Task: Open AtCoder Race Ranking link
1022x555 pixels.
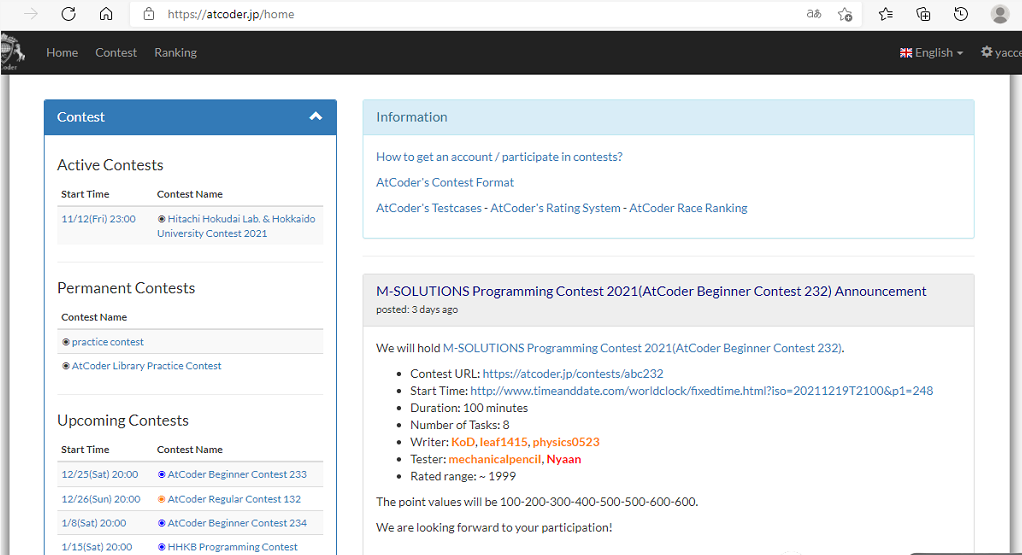Action: click(688, 208)
